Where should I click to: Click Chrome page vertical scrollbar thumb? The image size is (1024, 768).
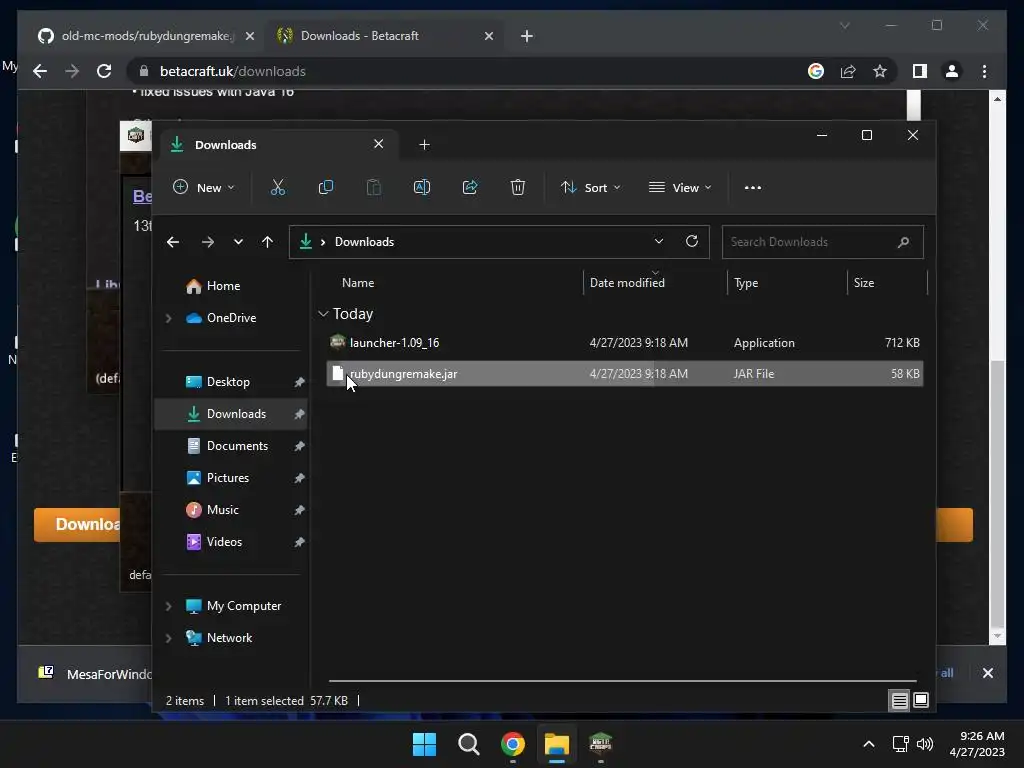(997, 492)
